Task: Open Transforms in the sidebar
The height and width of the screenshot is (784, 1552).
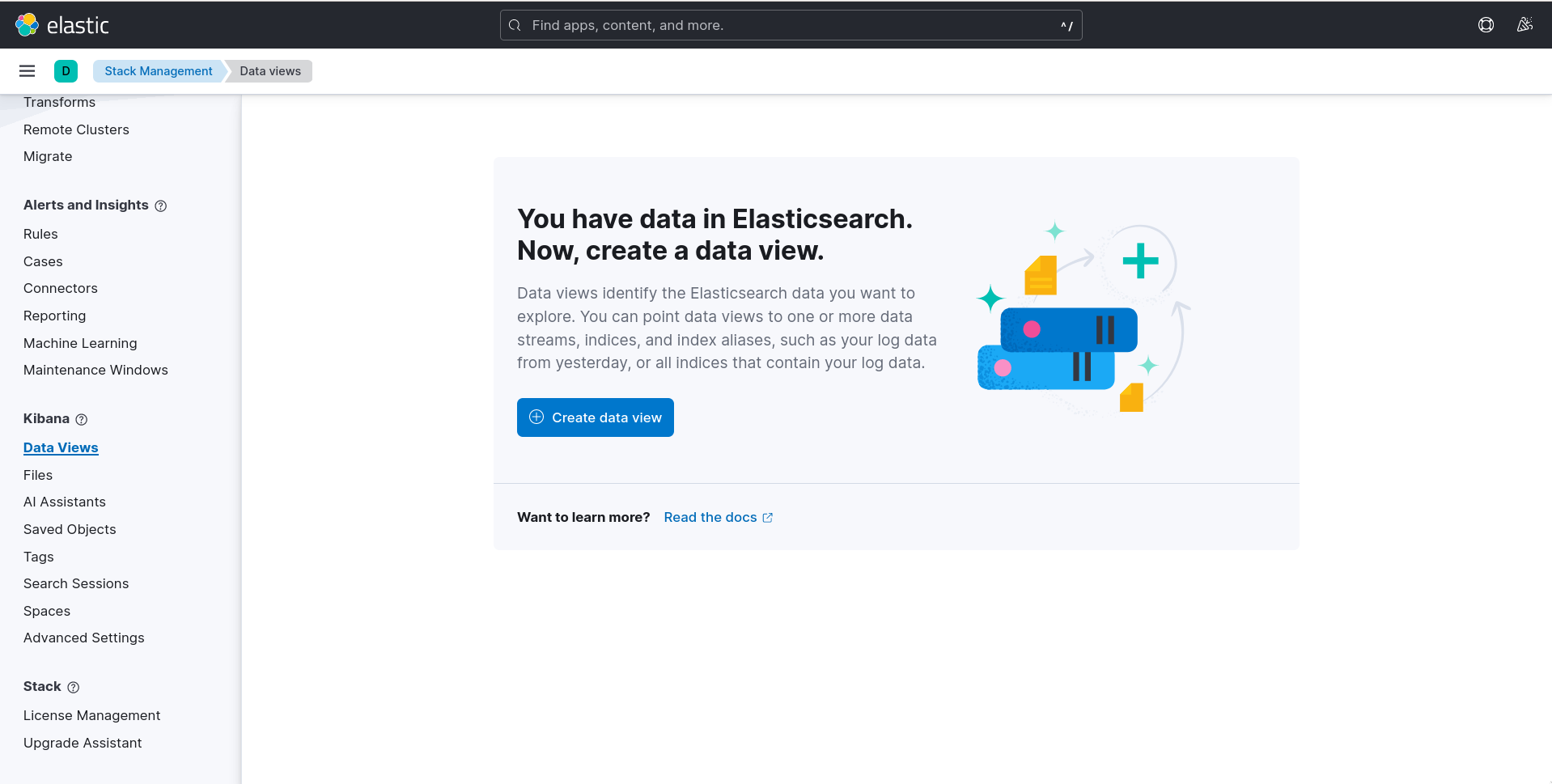Action: (x=59, y=102)
